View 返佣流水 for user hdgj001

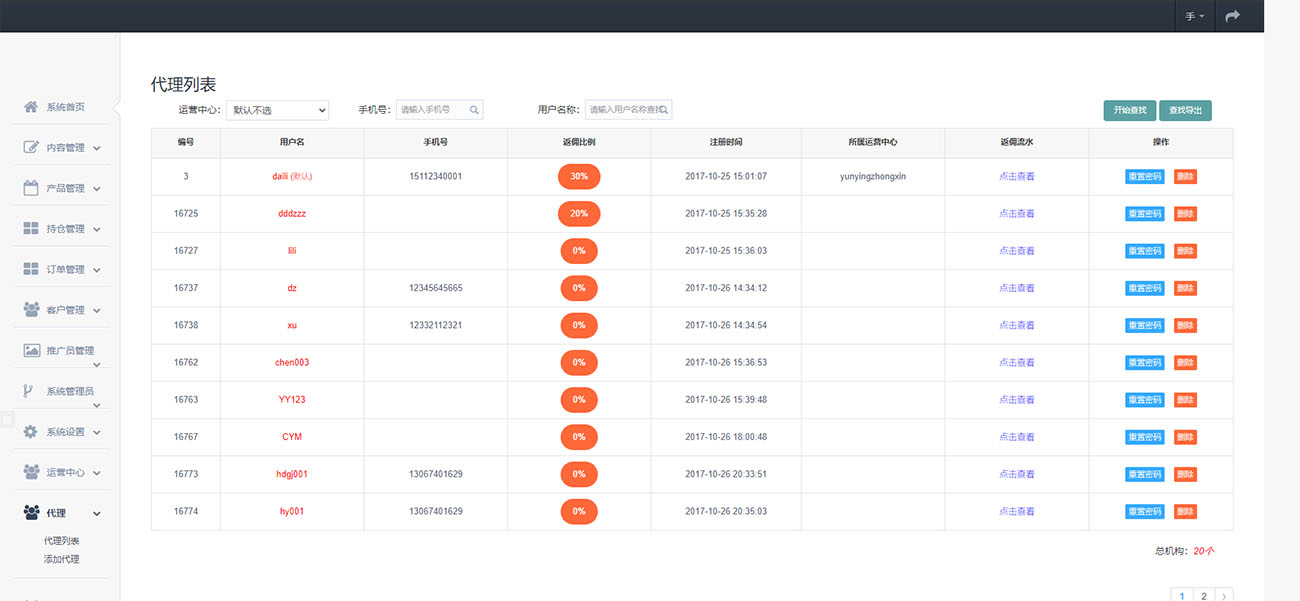pyautogui.click(x=1017, y=474)
